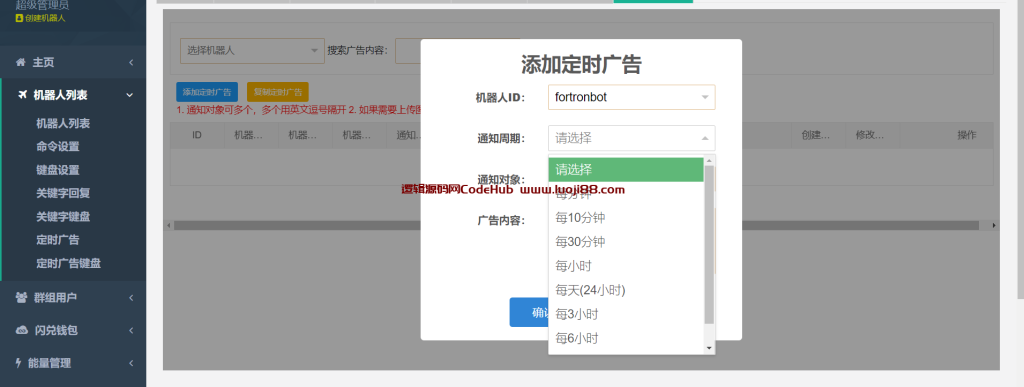This screenshot has width=1024, height=387.
Task: Click the home icon beside 主页
Action: (20, 62)
